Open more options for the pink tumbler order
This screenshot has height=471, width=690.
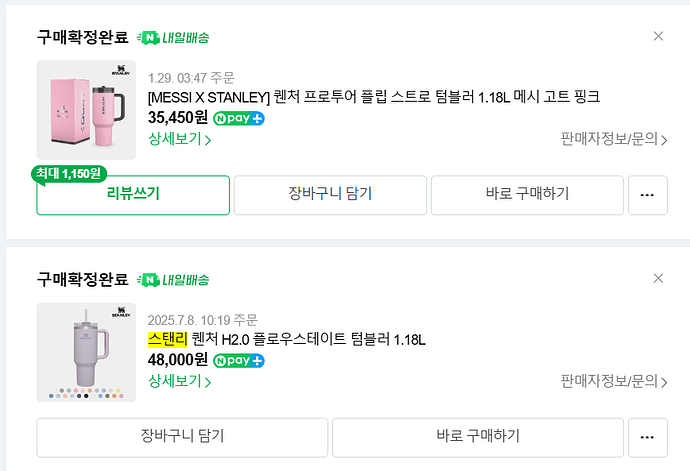pyautogui.click(x=647, y=195)
